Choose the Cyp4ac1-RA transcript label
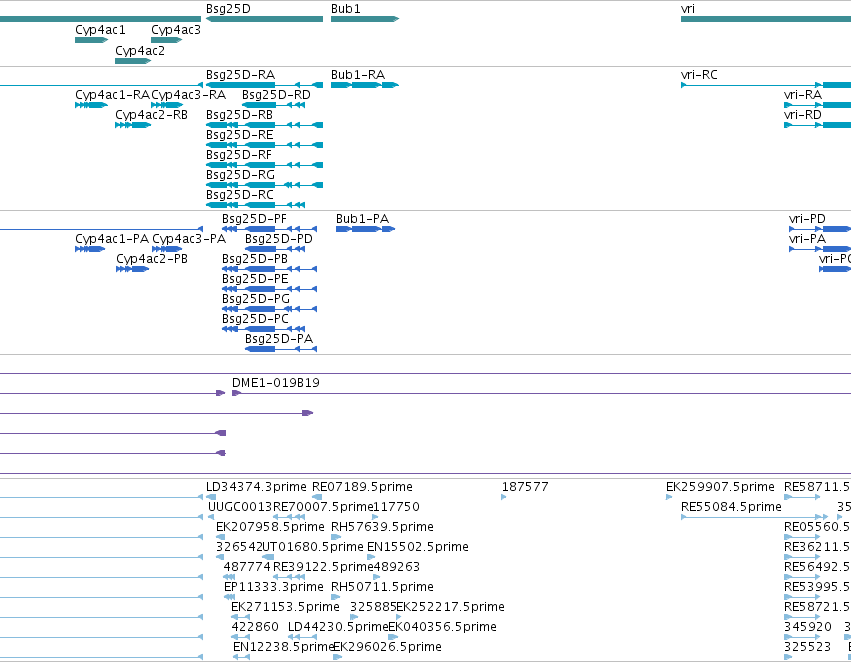Viewport: 851px width, 662px height. coord(112,95)
